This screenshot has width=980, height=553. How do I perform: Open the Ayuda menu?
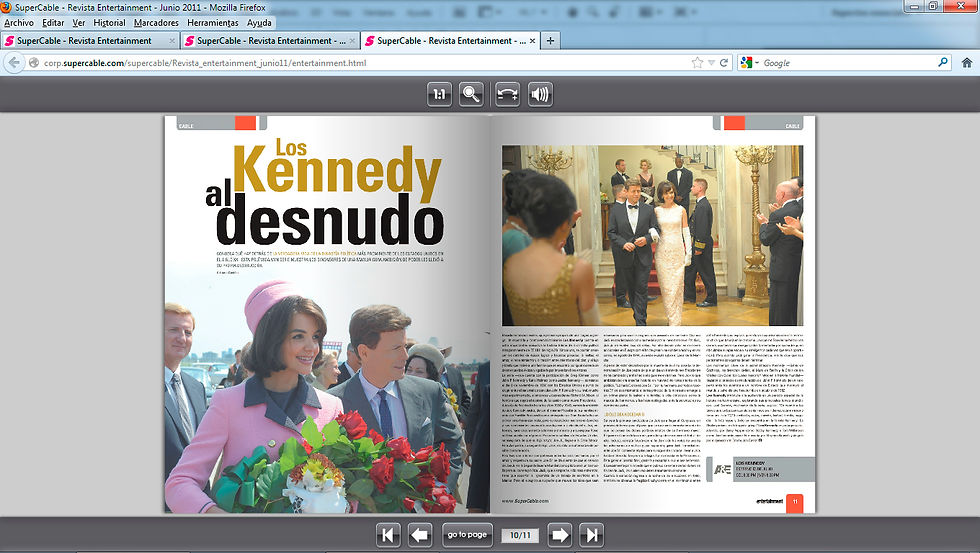tap(259, 22)
